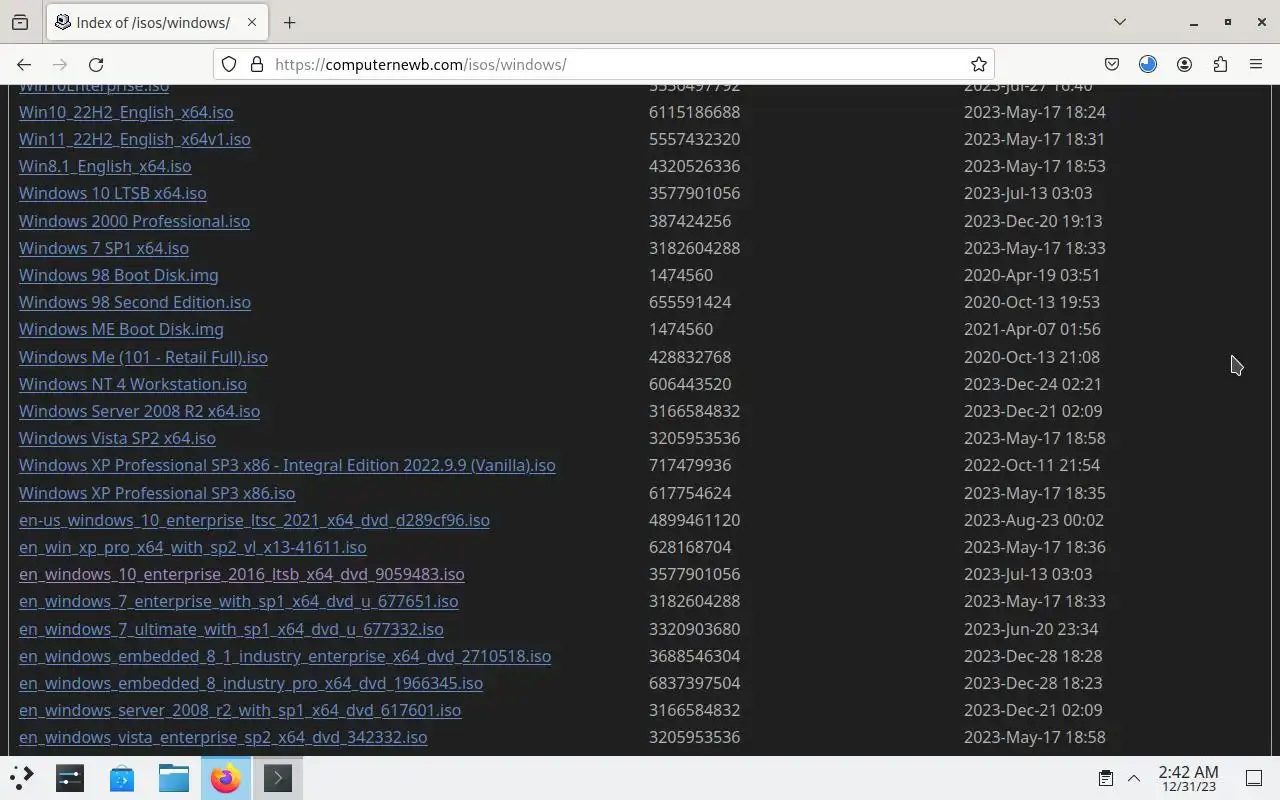Viewport: 1280px width, 800px height.
Task: Select file size 717479936
Action: 690,465
